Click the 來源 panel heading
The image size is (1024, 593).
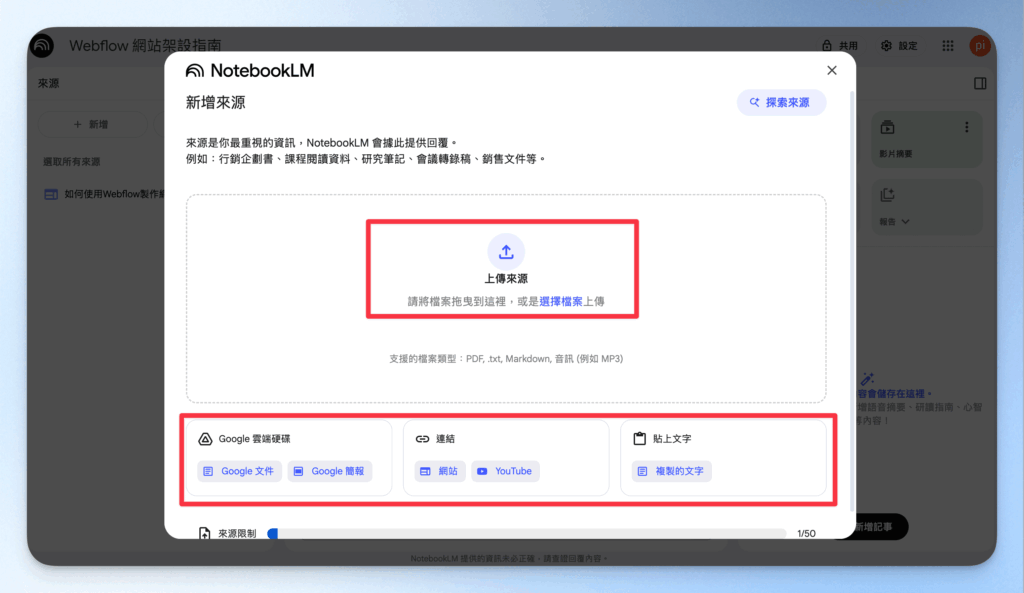[x=48, y=84]
